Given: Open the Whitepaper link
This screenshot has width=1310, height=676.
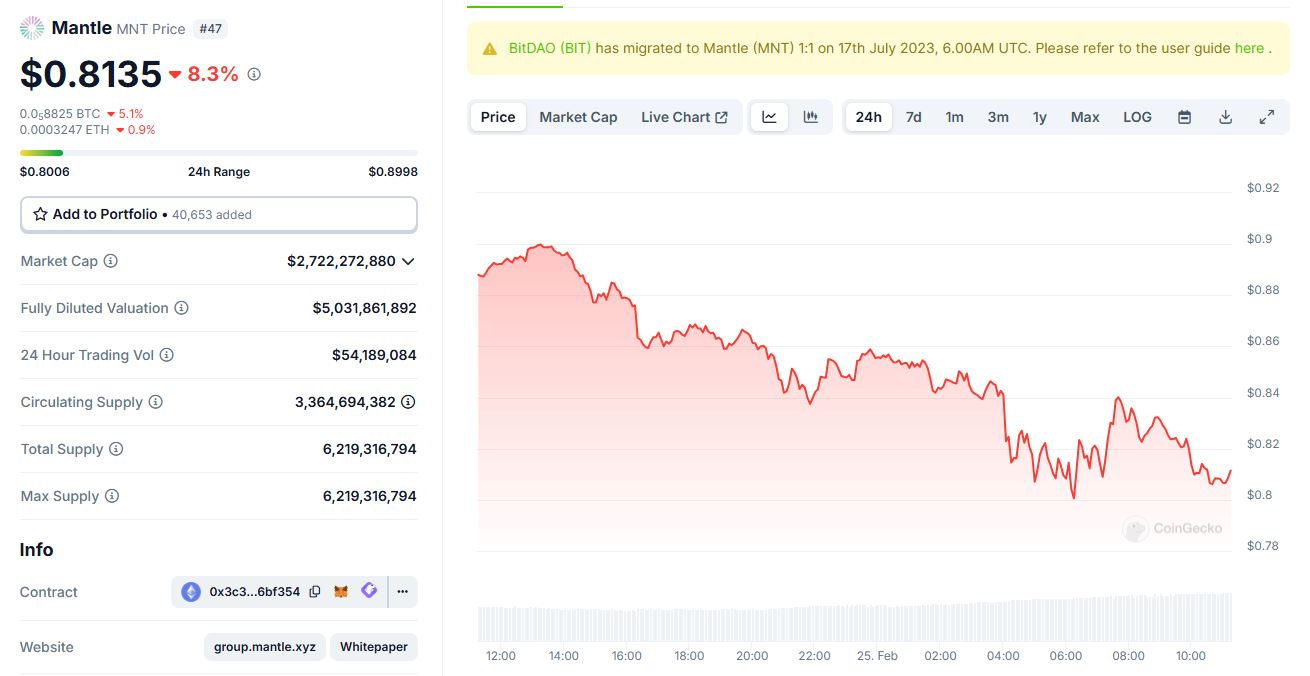Looking at the screenshot, I should coord(373,647).
